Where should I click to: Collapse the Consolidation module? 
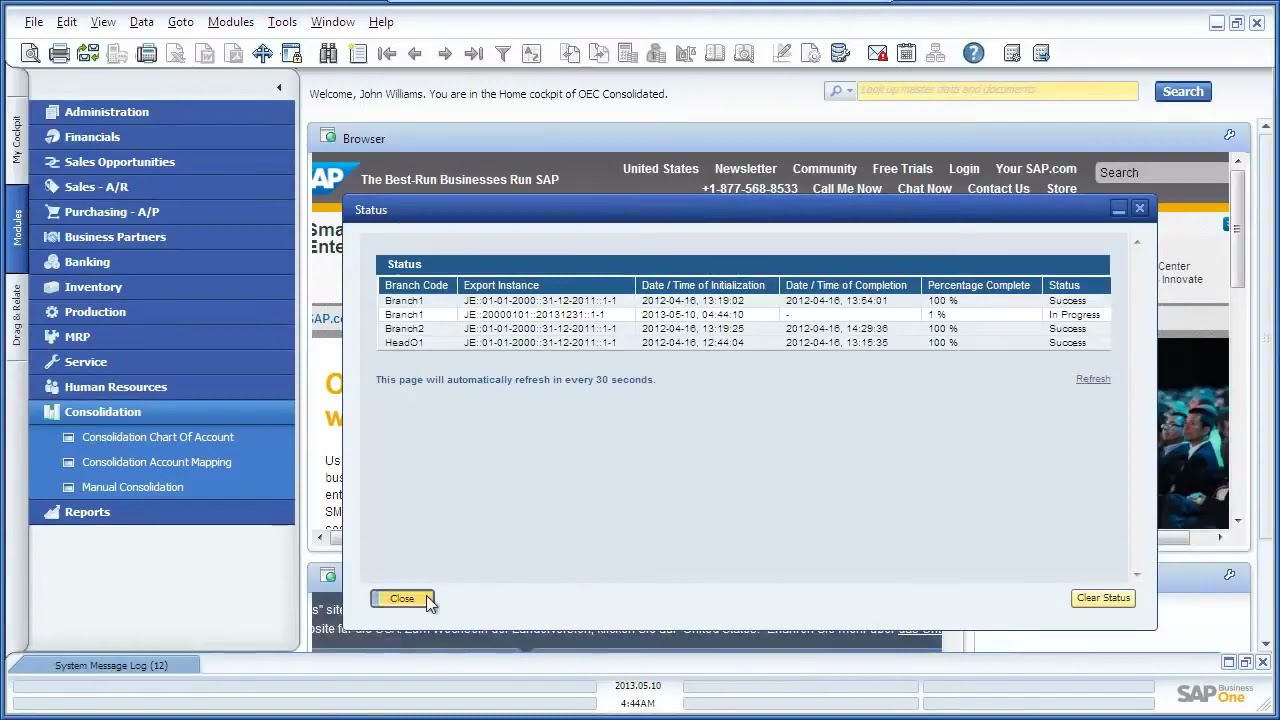(162, 412)
